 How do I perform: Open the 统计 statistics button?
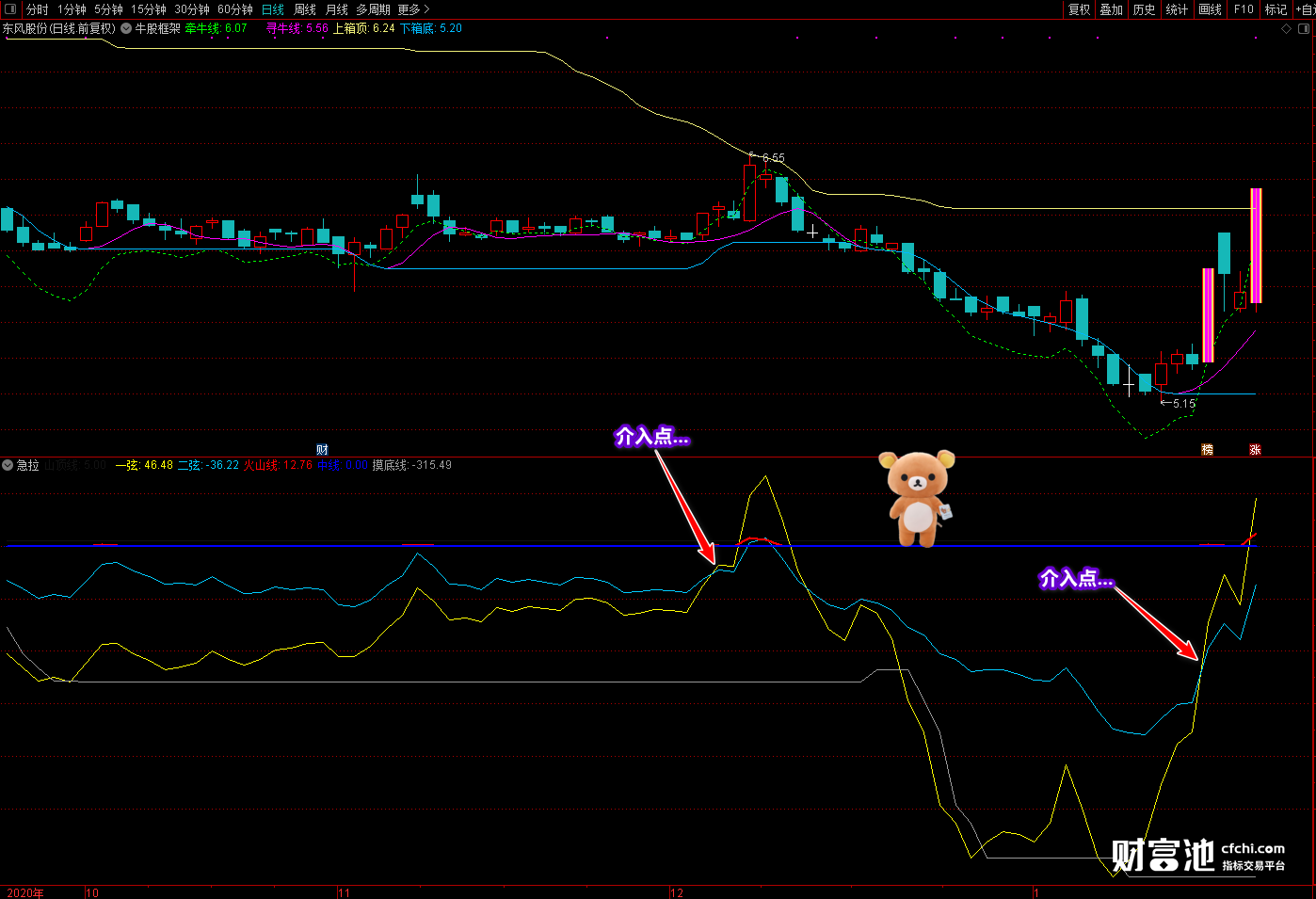point(1177,9)
